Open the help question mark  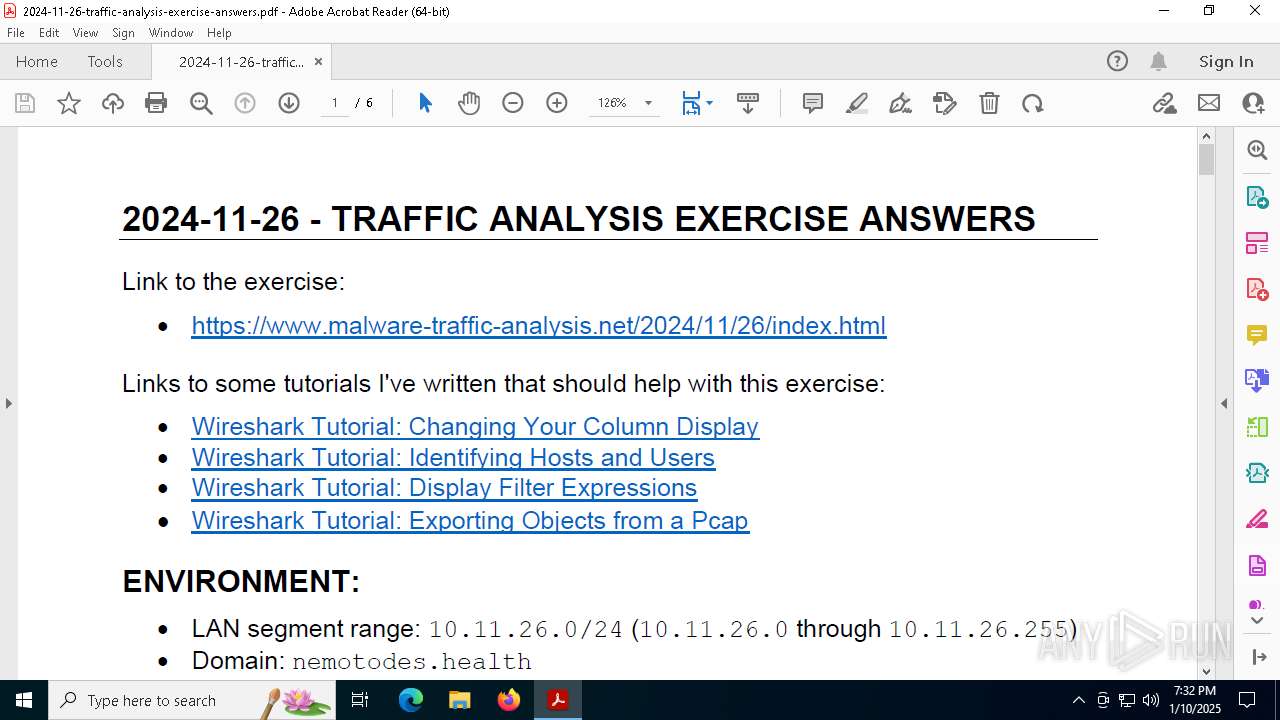click(x=1117, y=61)
